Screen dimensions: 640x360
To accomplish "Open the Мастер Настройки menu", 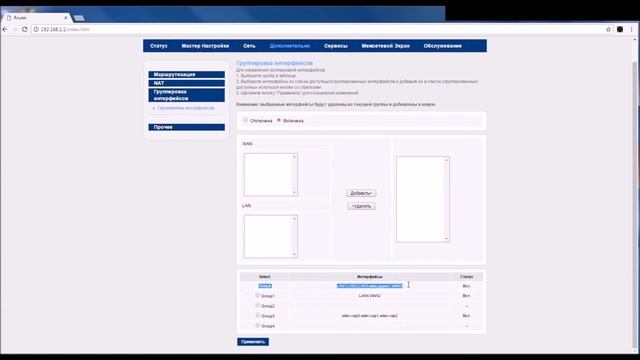I will point(205,46).
